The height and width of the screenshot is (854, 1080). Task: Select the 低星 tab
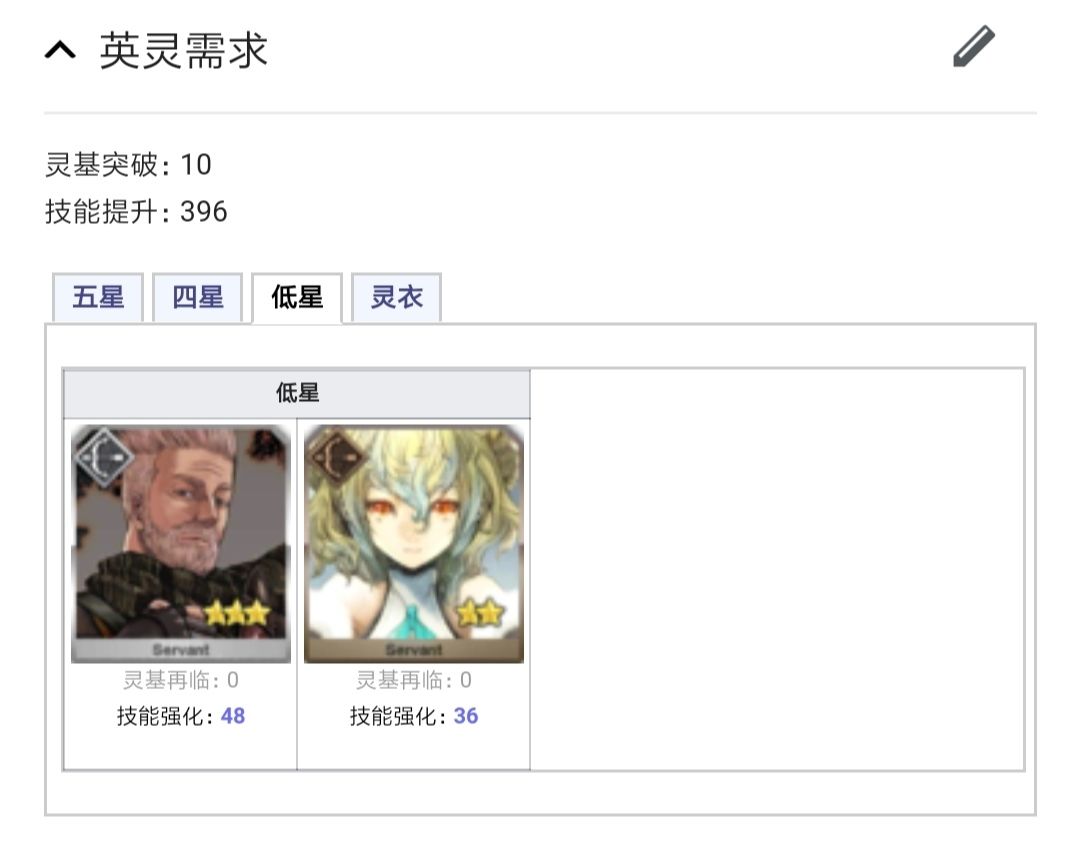(297, 298)
